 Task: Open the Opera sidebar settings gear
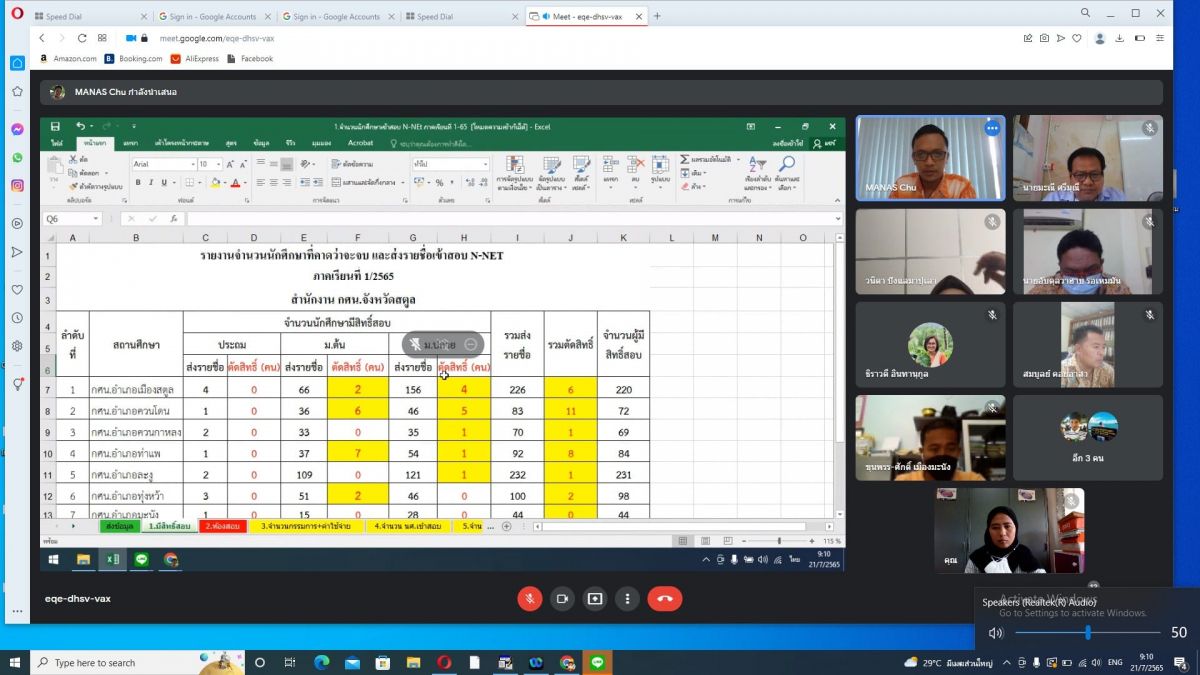17,346
